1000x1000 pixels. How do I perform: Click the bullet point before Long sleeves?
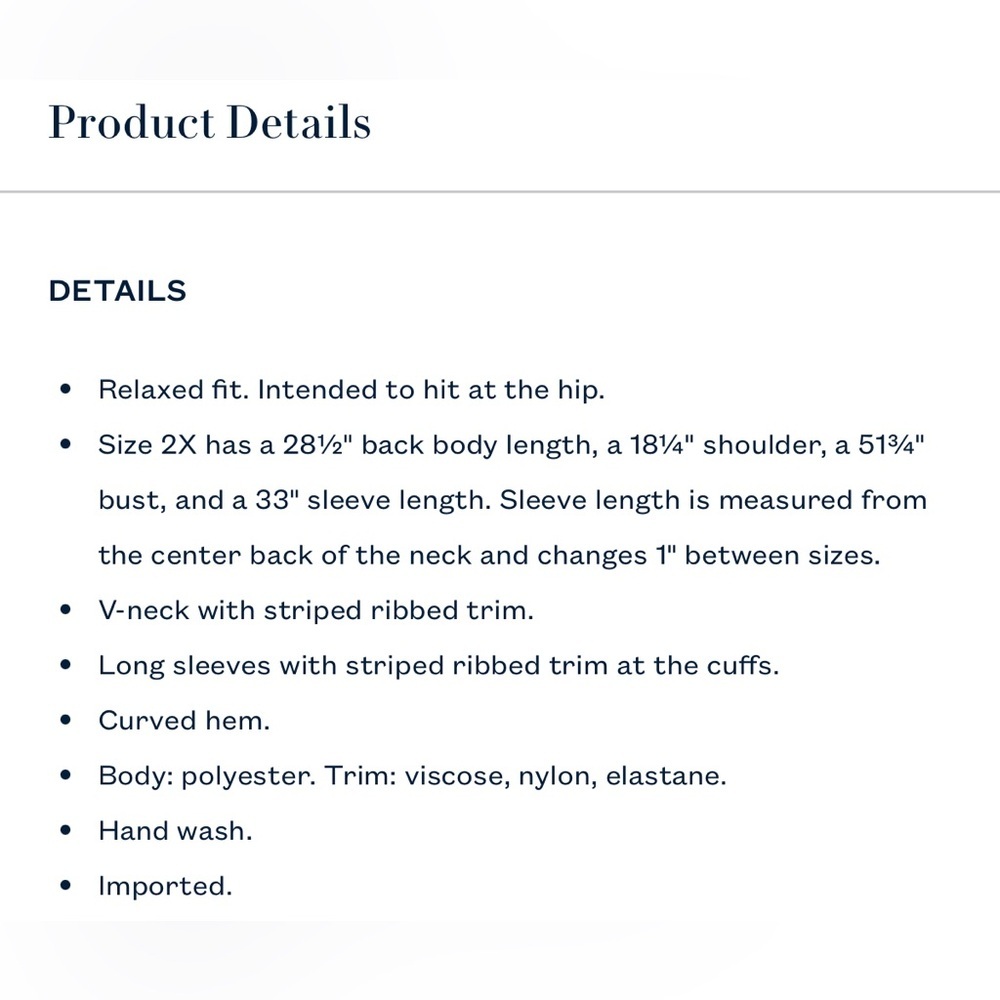click(x=65, y=665)
